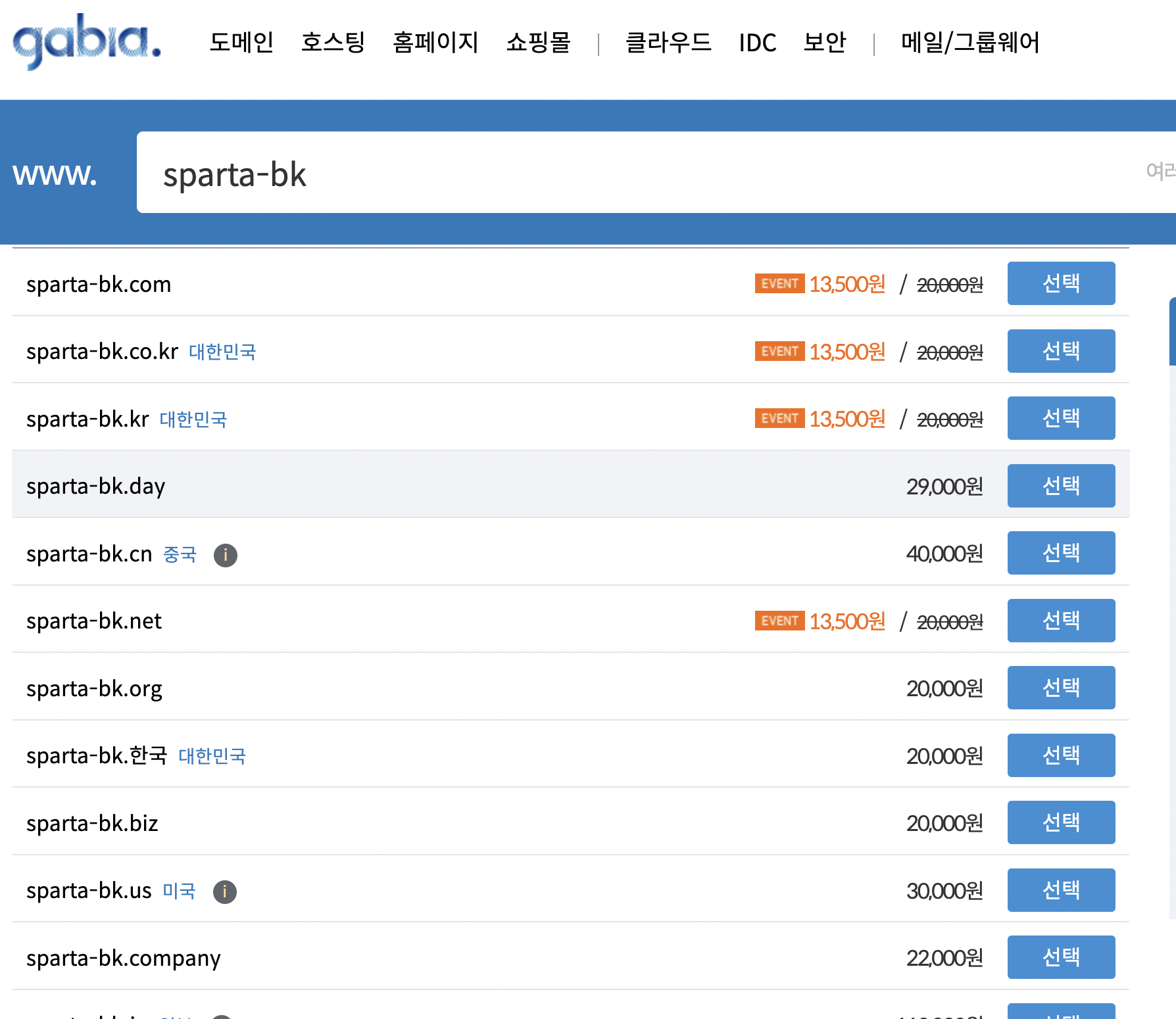Click the sparta-bk.co.kr domain name
This screenshot has height=1019, width=1176.
102,352
